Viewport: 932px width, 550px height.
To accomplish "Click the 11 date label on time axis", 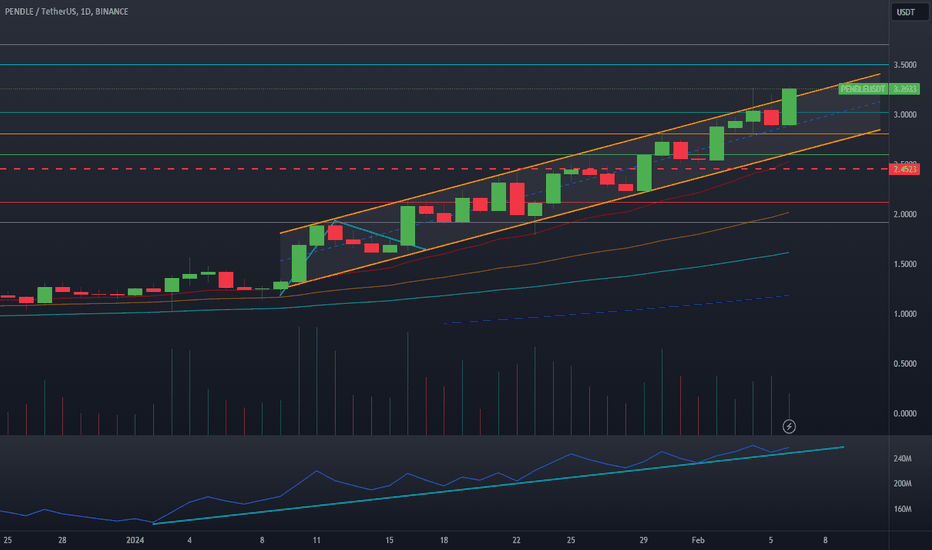I will (317, 540).
